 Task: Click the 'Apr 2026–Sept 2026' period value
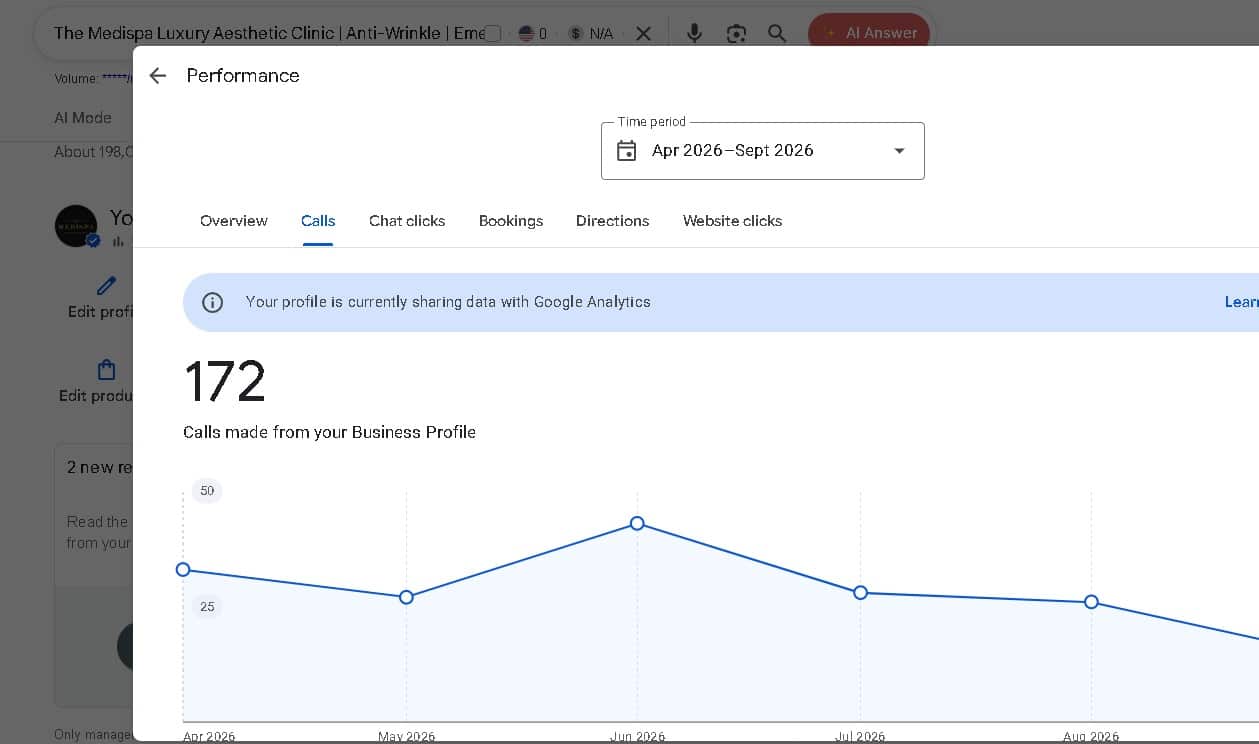pos(733,151)
